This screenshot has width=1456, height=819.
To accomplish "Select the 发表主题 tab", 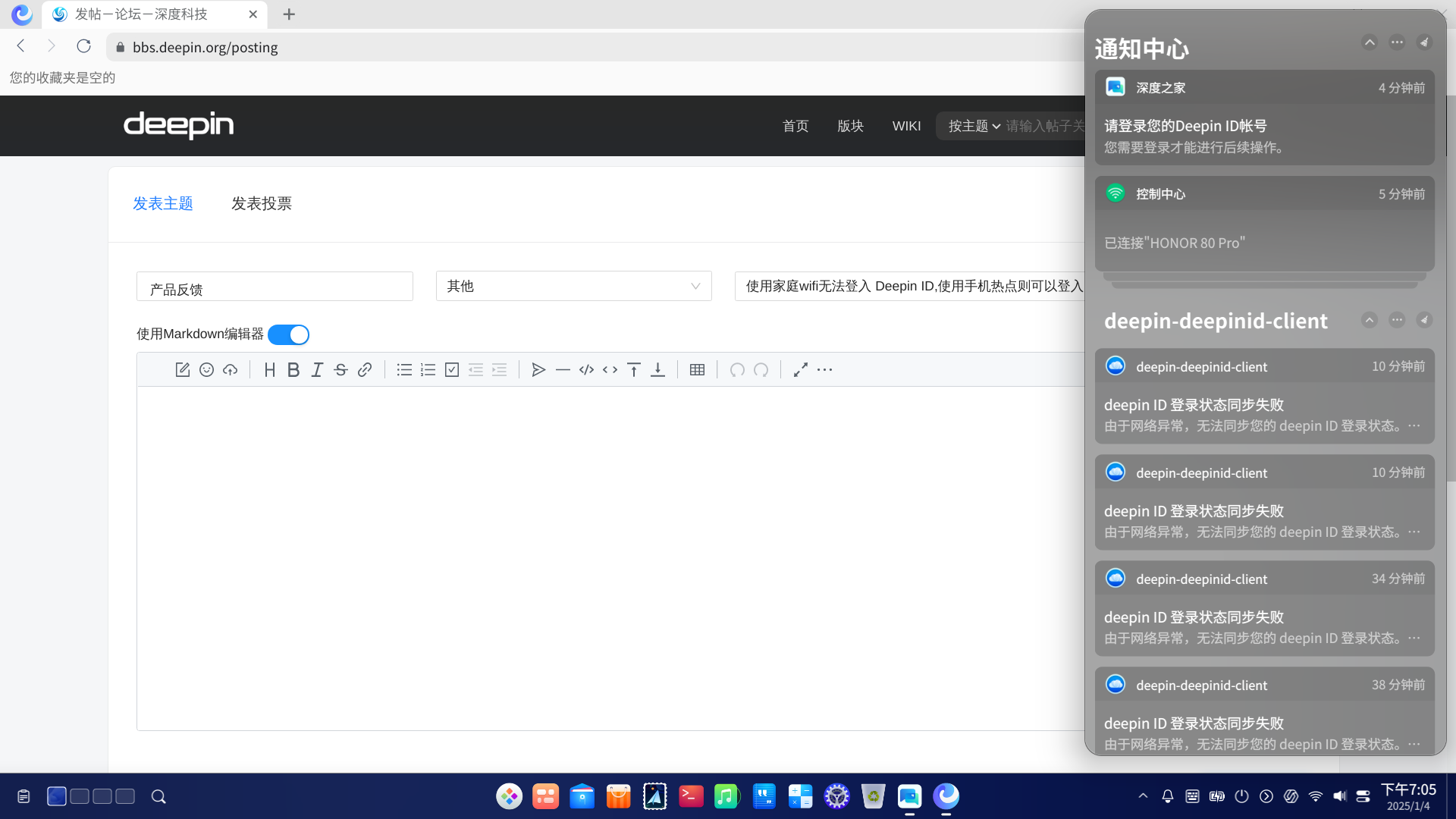I will click(x=163, y=203).
